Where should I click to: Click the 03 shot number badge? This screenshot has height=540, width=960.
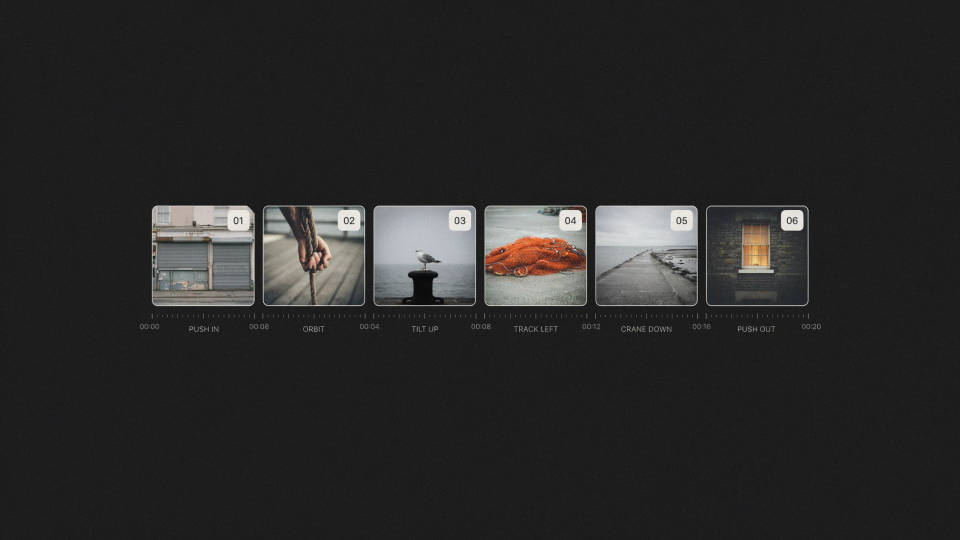pyautogui.click(x=460, y=220)
